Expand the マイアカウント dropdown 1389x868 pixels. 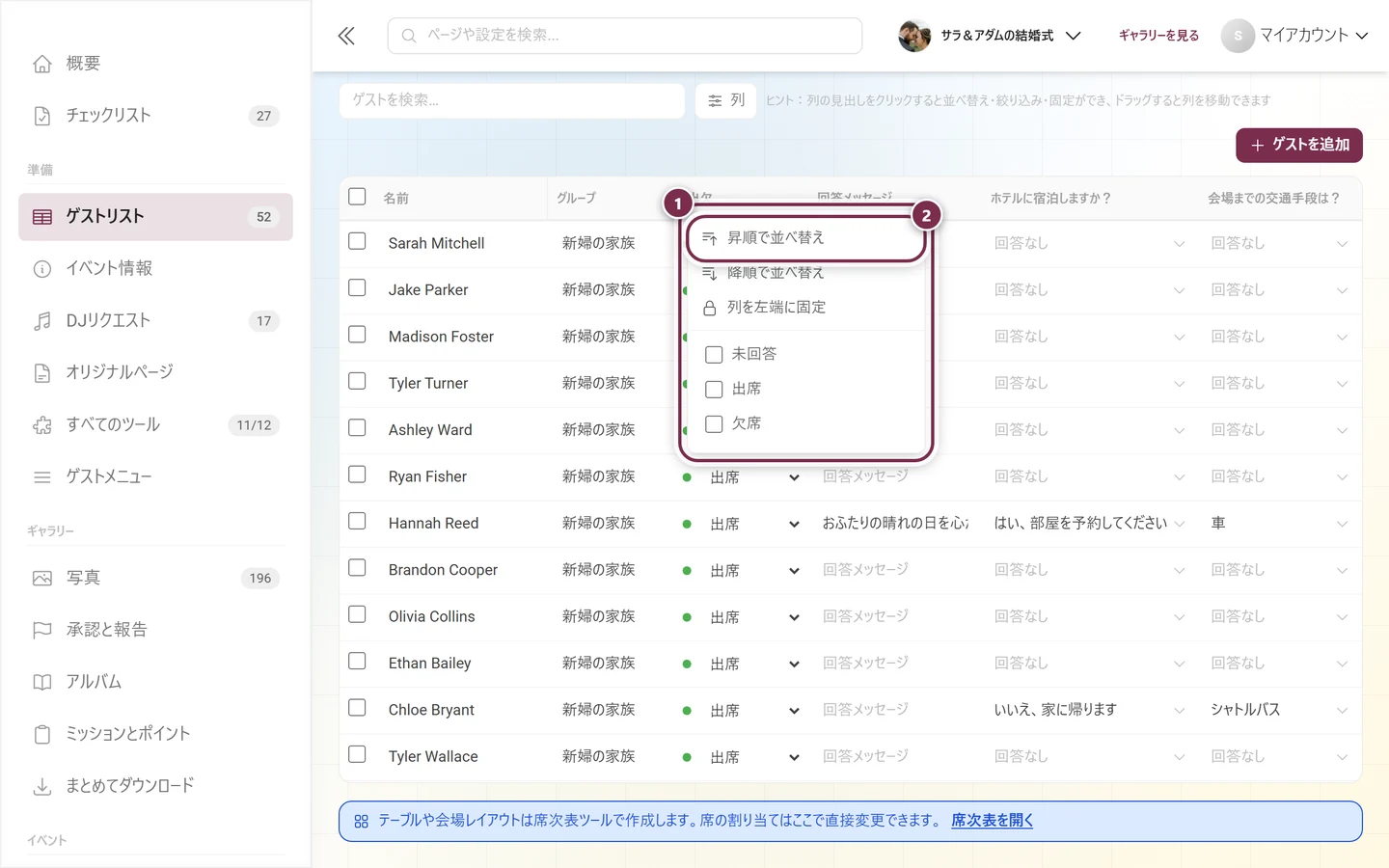tap(1295, 36)
